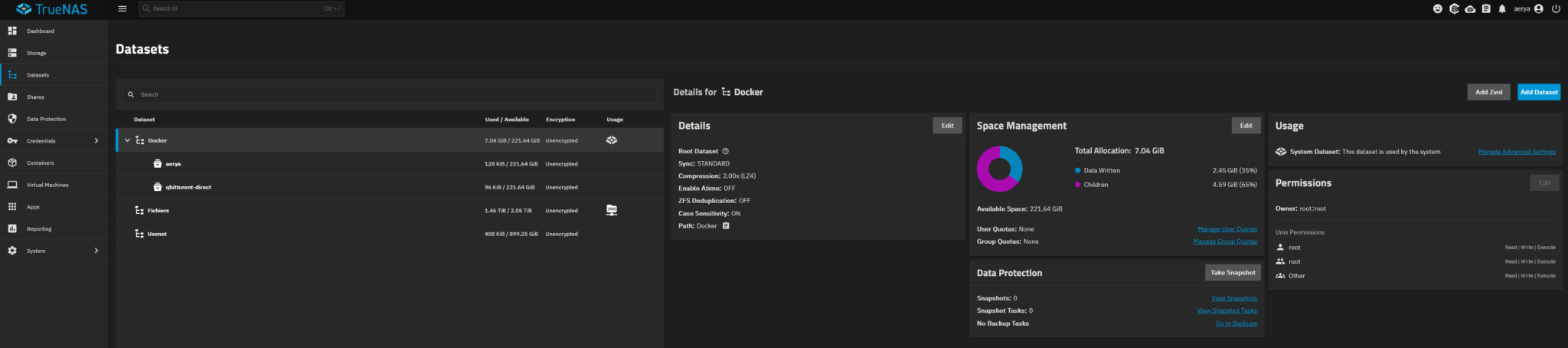Open the jobs clipboard icon
The height and width of the screenshot is (348, 1568).
point(1486,9)
